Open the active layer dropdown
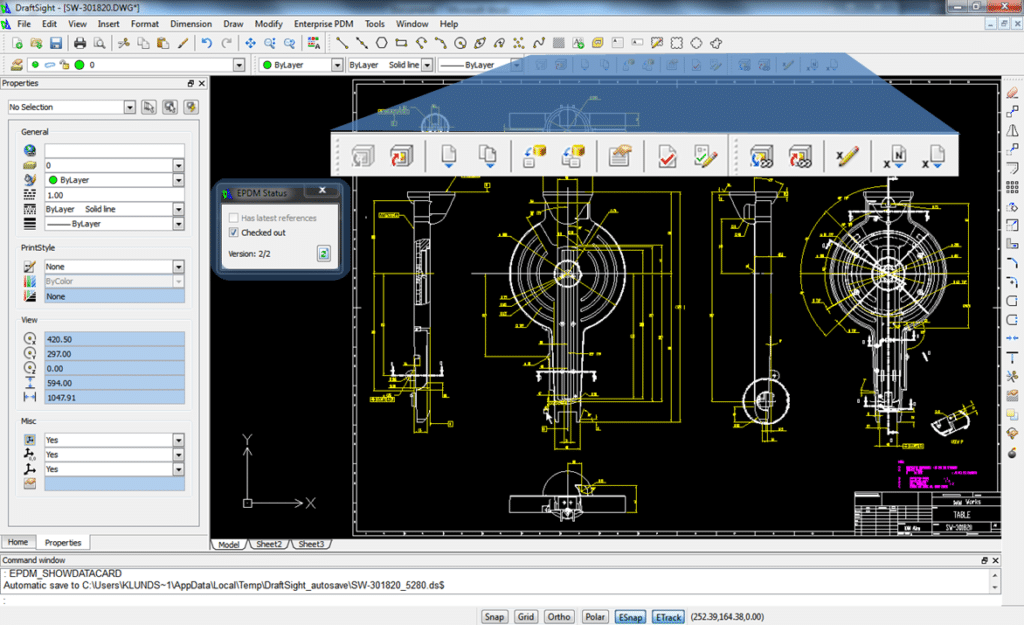 (x=237, y=64)
